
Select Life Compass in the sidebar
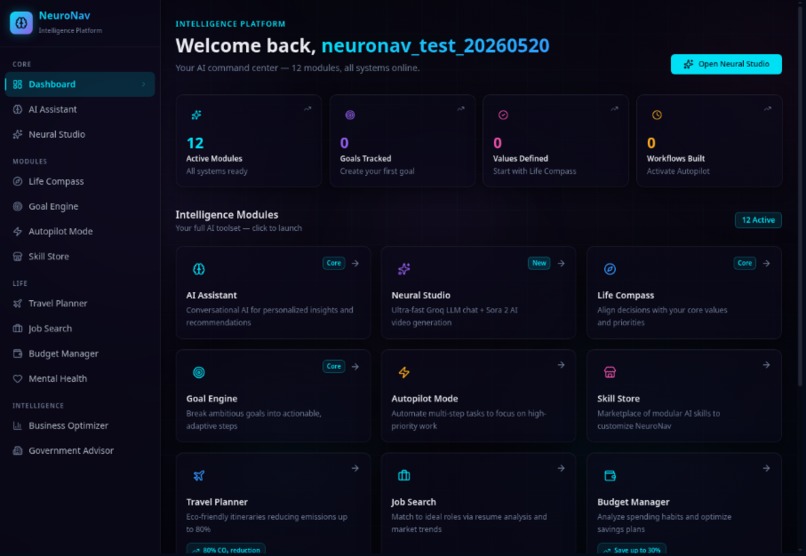(80, 181)
